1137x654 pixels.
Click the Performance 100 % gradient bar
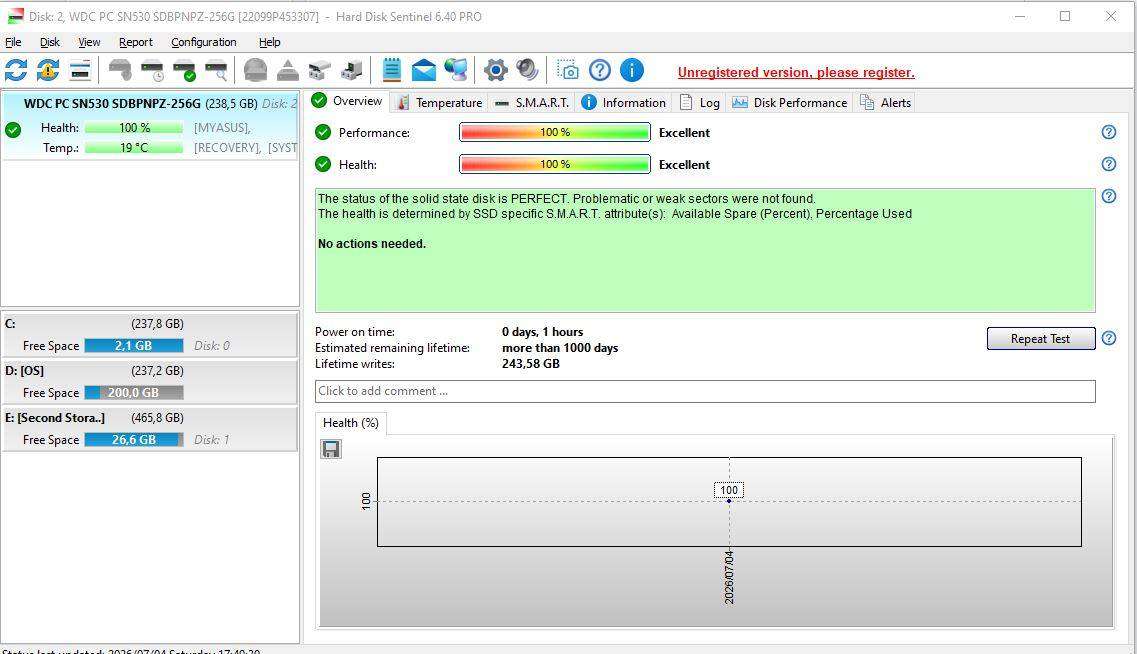[555, 132]
